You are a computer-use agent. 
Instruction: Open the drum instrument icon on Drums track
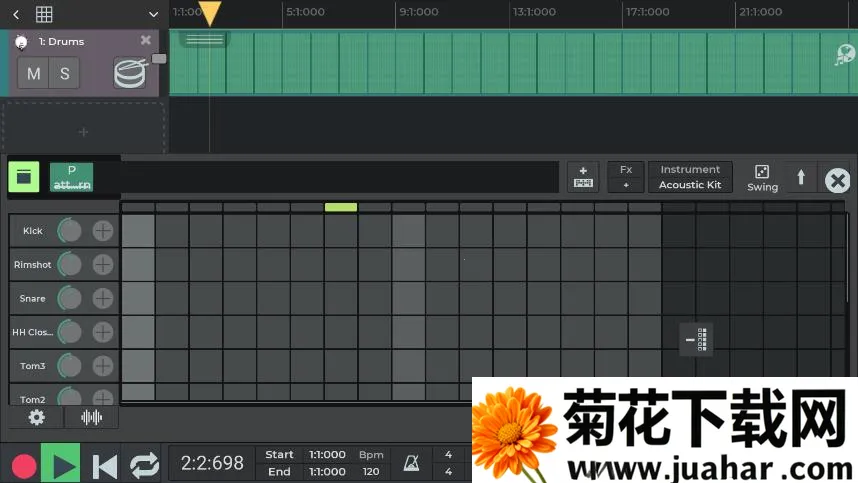click(x=131, y=73)
